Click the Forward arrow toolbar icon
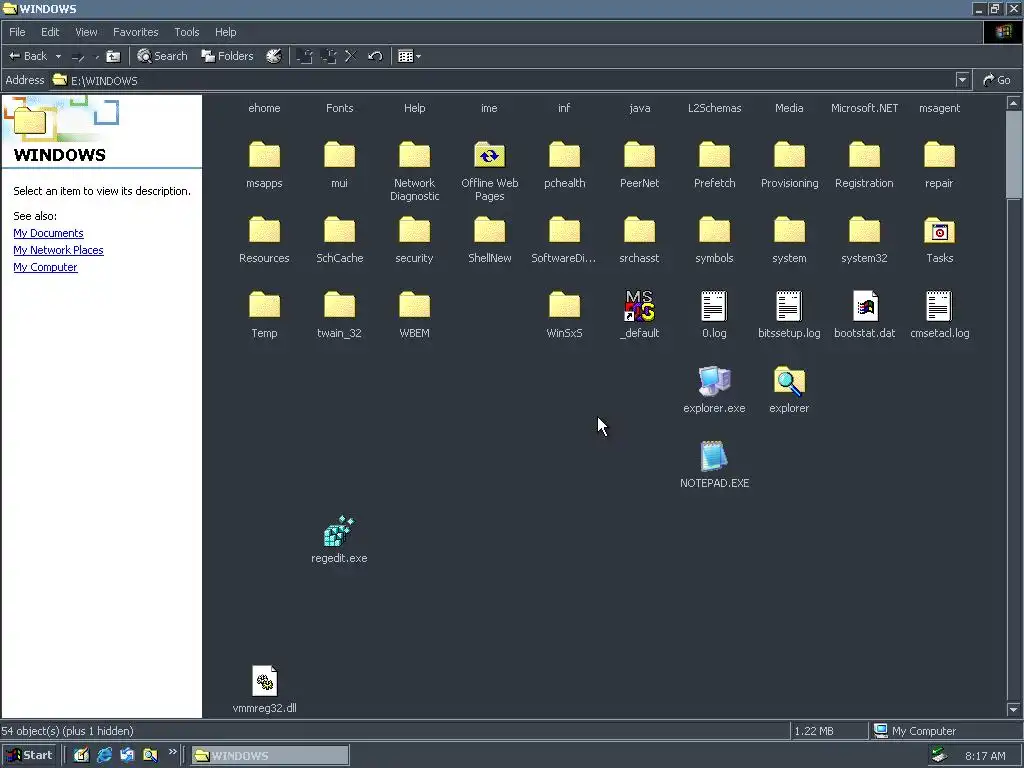1024x768 pixels. coord(78,57)
